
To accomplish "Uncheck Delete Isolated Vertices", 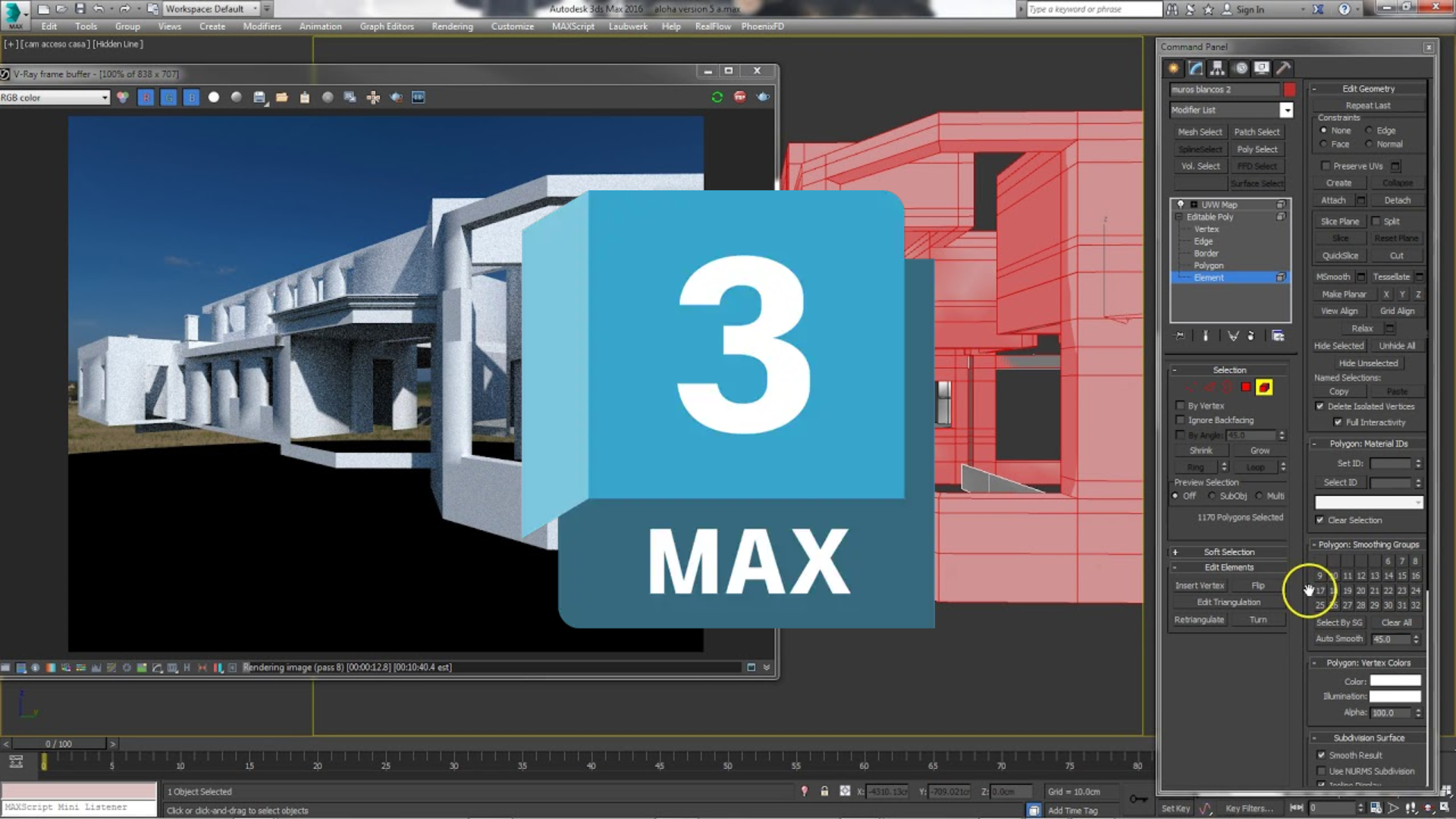I will [1320, 406].
